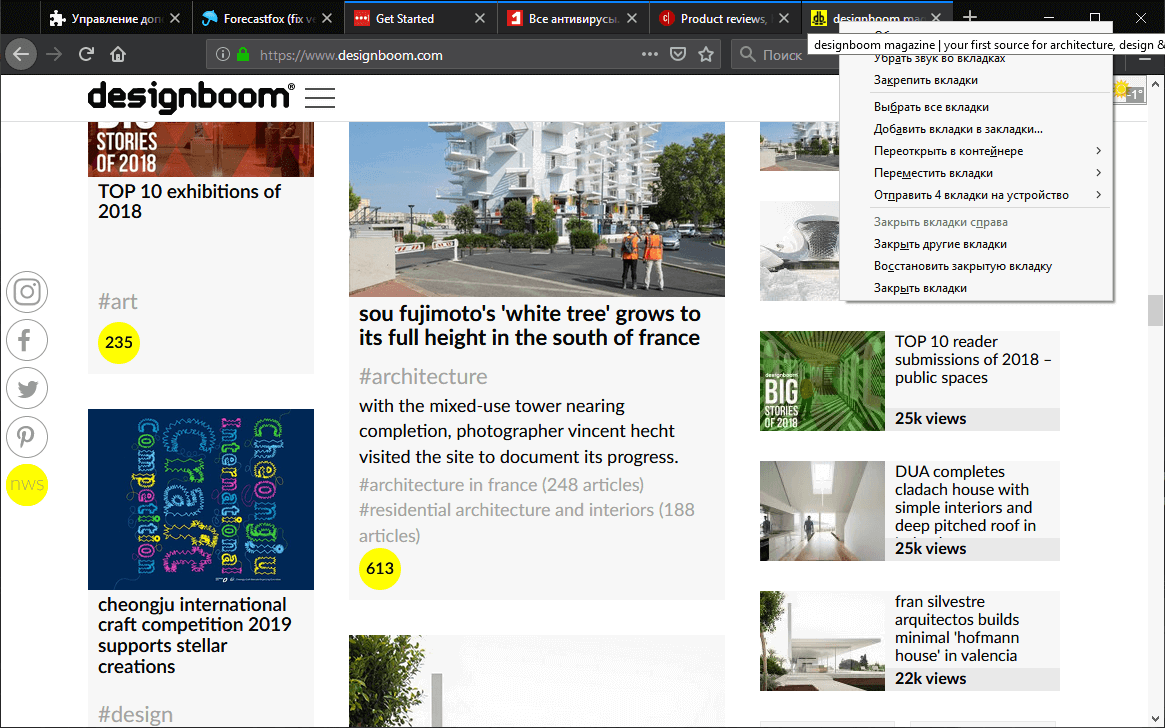Screen dimensions: 1165x728
Task: Click the #design tag
Action: pyautogui.click(x=135, y=715)
